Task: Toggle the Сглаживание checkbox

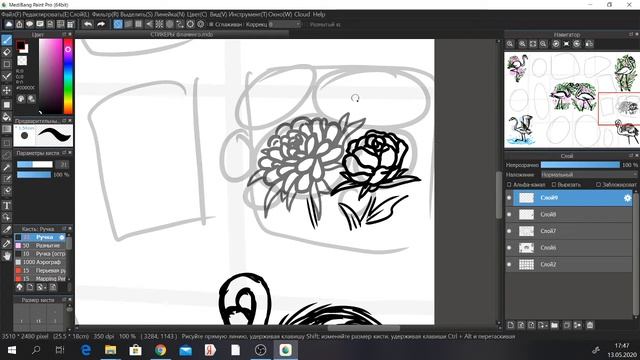Action: pyautogui.click(x=211, y=24)
